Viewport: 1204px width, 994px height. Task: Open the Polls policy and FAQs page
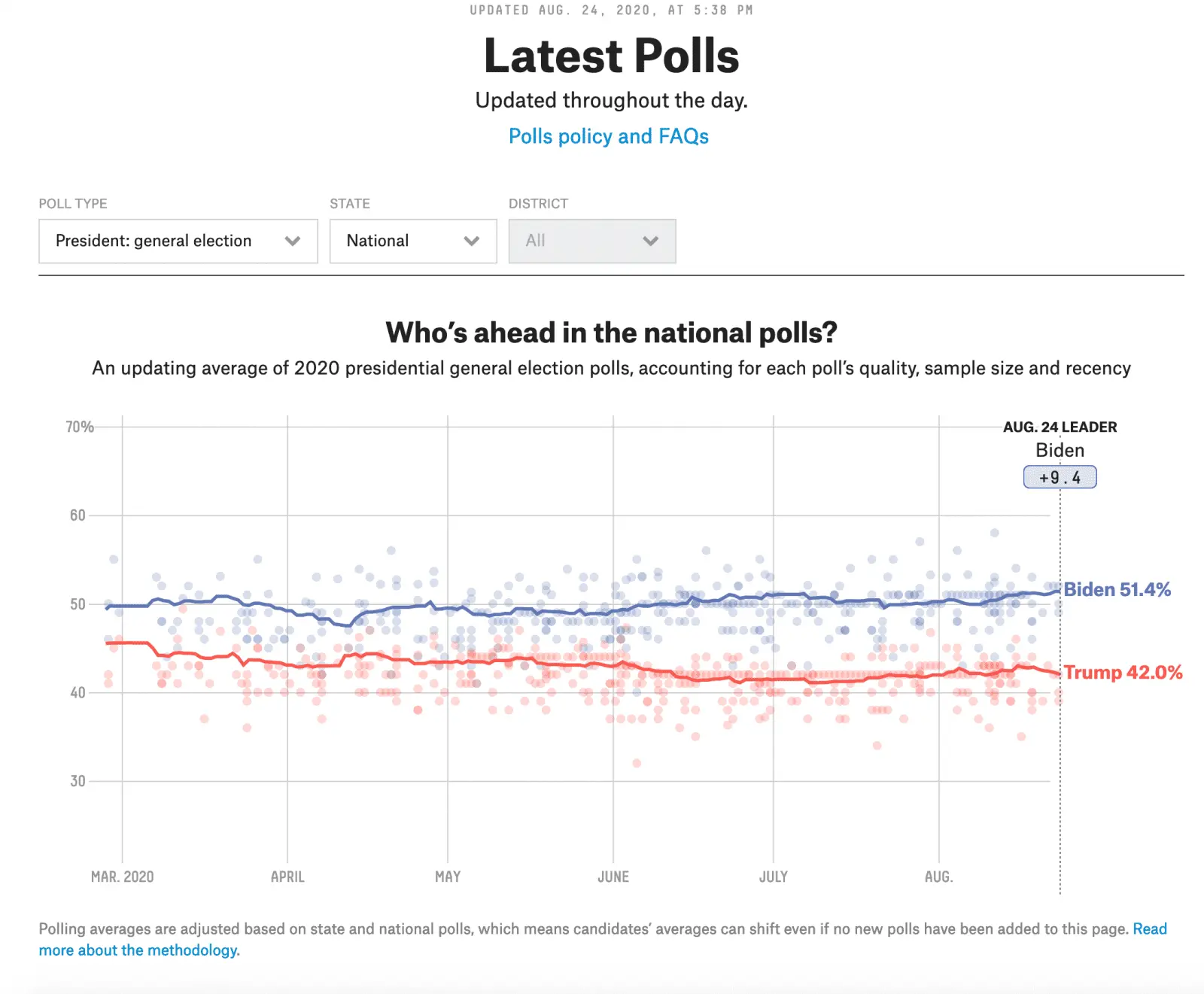(608, 136)
